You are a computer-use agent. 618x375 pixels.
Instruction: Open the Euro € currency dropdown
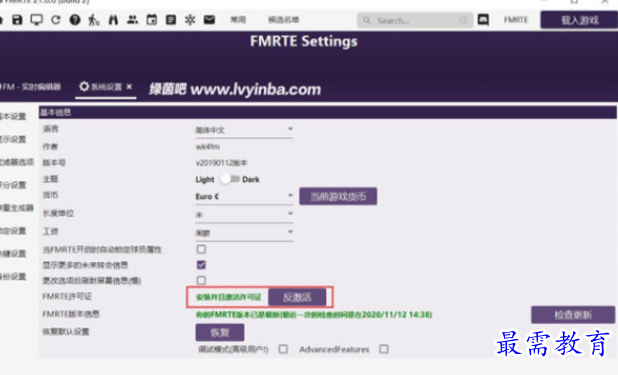click(244, 196)
